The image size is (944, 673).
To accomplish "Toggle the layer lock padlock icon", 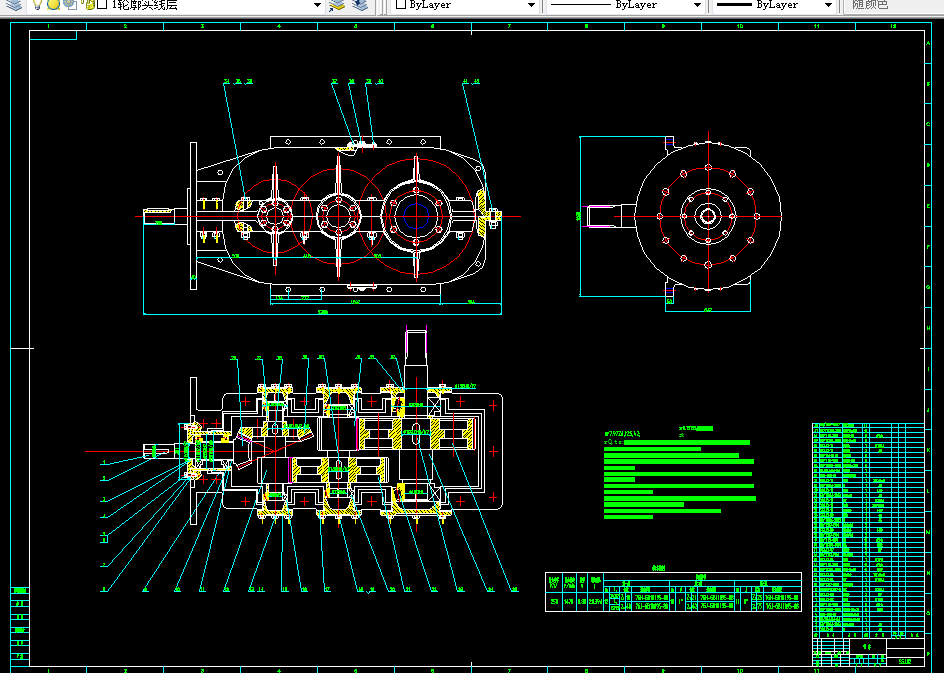I will click(x=89, y=5).
